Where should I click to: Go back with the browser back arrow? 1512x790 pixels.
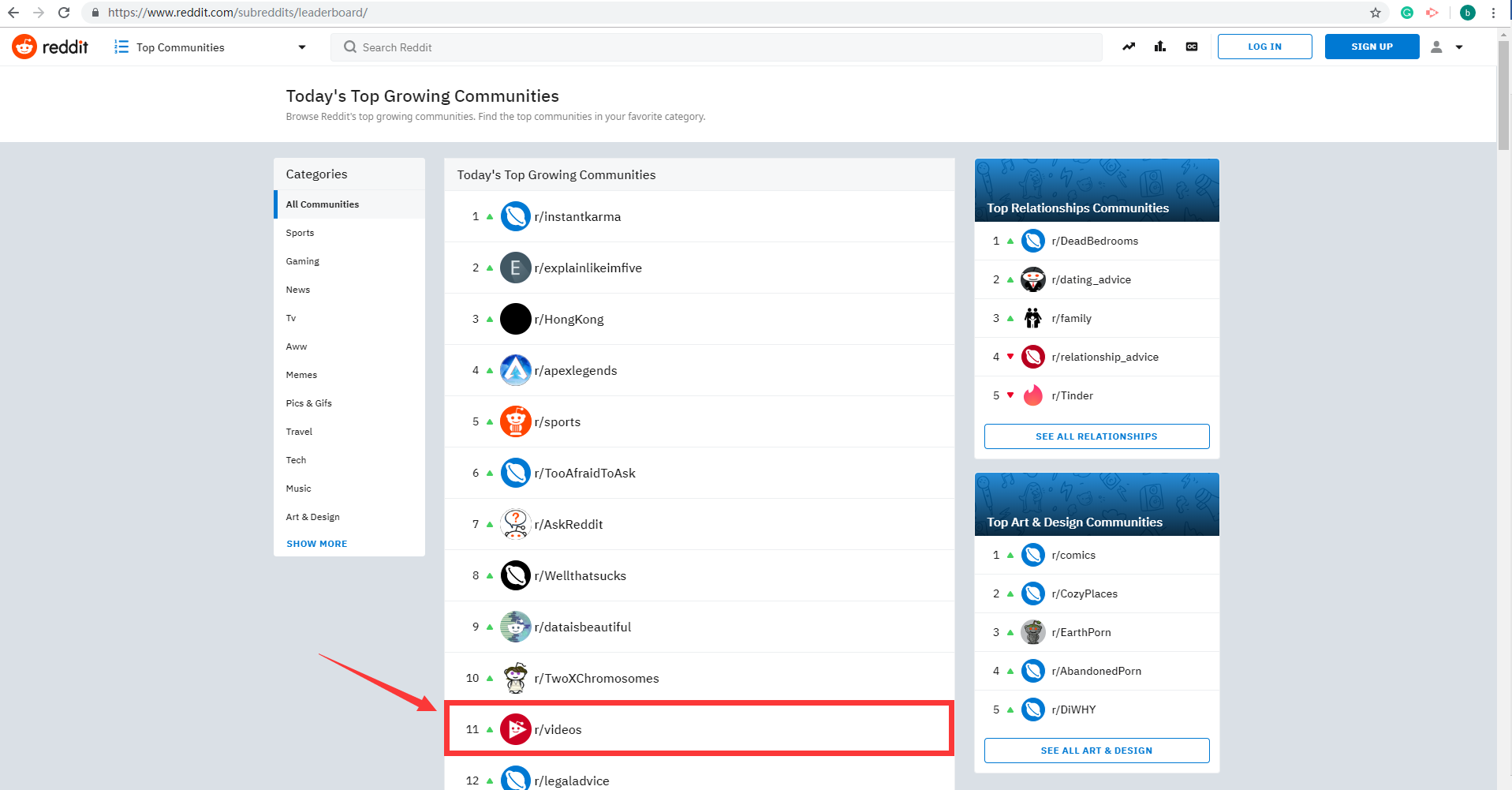[x=13, y=13]
